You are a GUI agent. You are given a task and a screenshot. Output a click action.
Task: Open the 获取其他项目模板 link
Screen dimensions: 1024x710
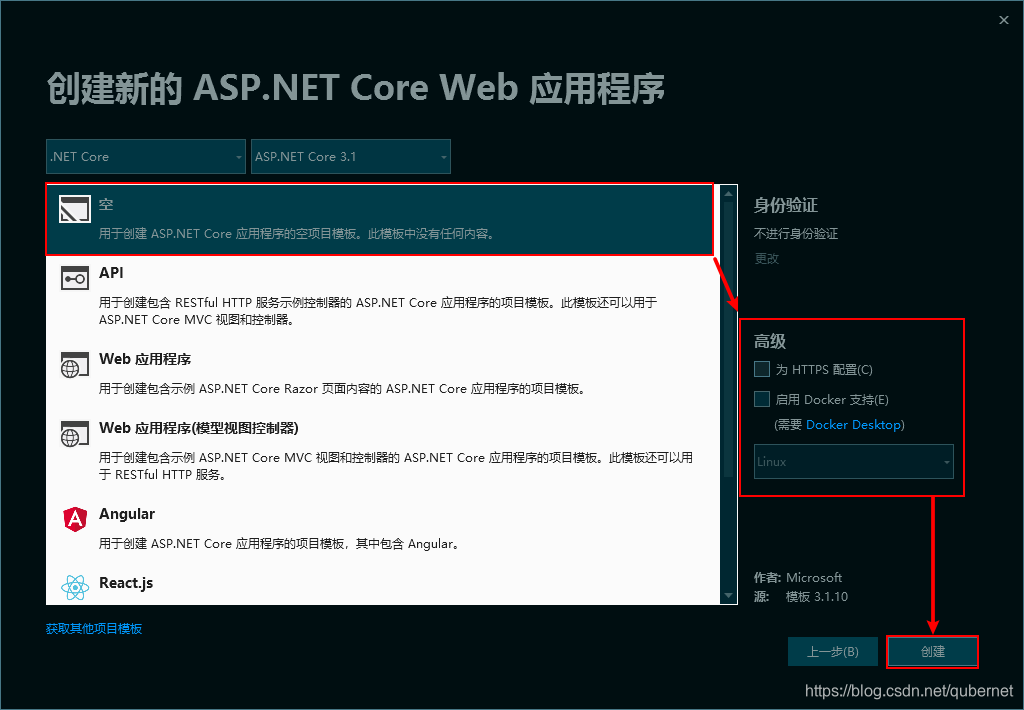[94, 628]
